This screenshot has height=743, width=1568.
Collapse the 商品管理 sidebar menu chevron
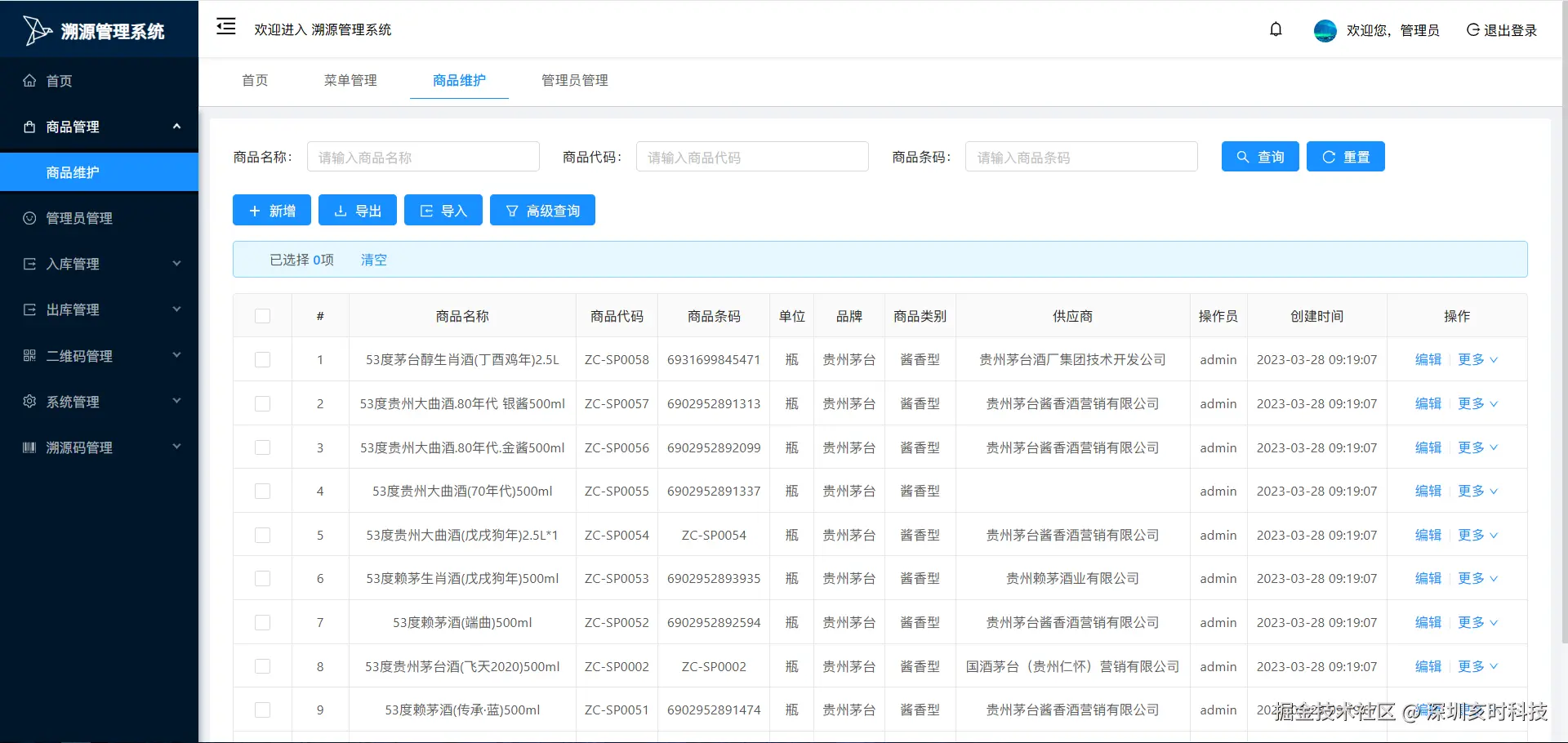pos(176,126)
